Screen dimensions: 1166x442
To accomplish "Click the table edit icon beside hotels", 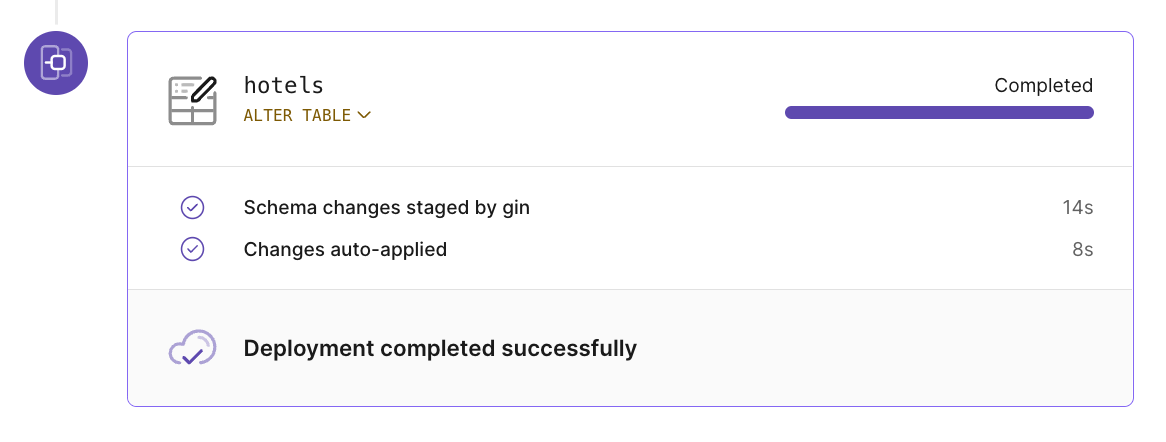I will [192, 101].
